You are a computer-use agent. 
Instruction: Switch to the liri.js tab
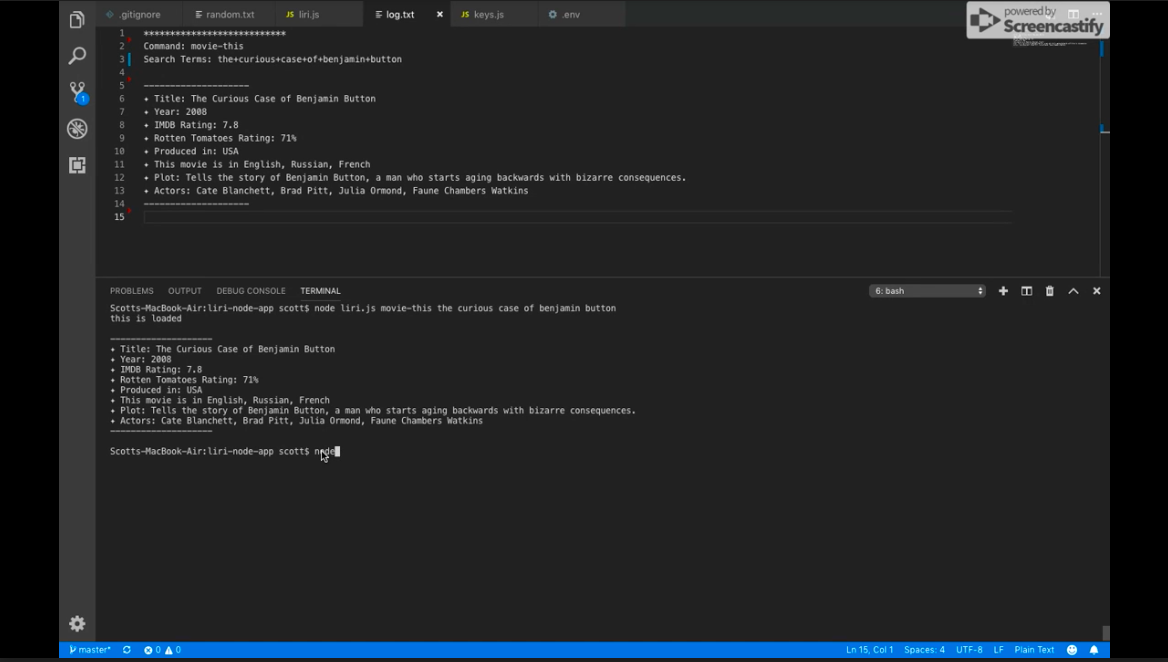click(308, 14)
